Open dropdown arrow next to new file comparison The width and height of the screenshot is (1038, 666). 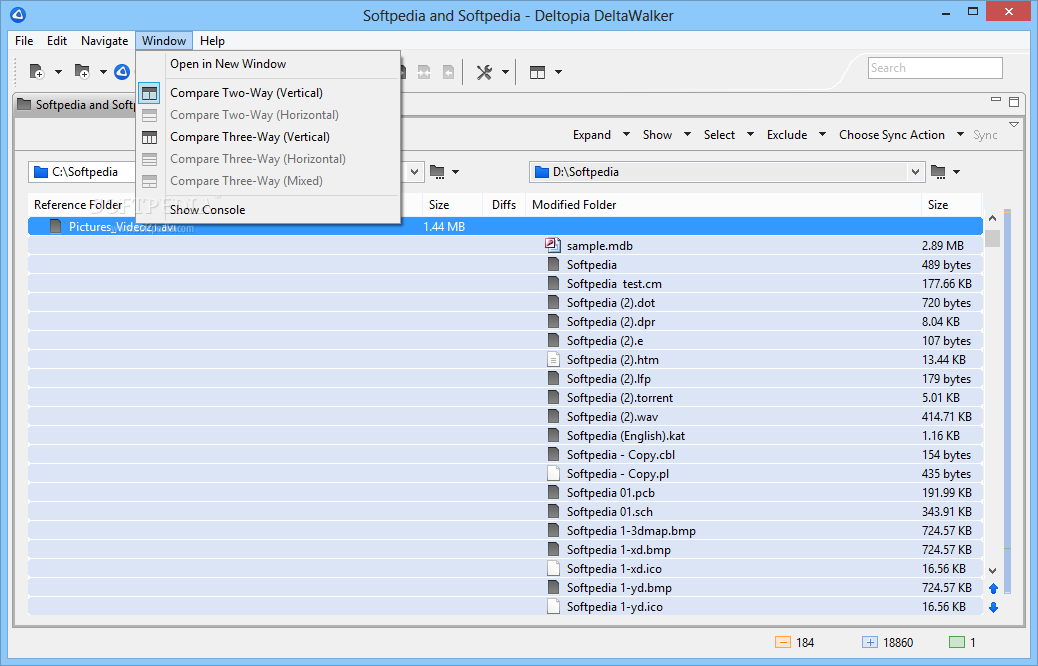58,71
